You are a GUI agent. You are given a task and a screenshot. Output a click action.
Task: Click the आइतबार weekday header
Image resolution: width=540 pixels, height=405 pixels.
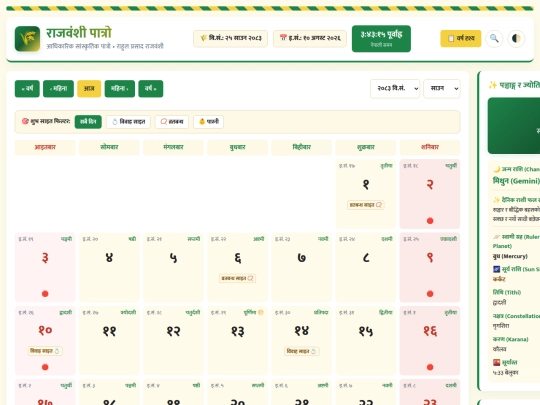(45, 147)
